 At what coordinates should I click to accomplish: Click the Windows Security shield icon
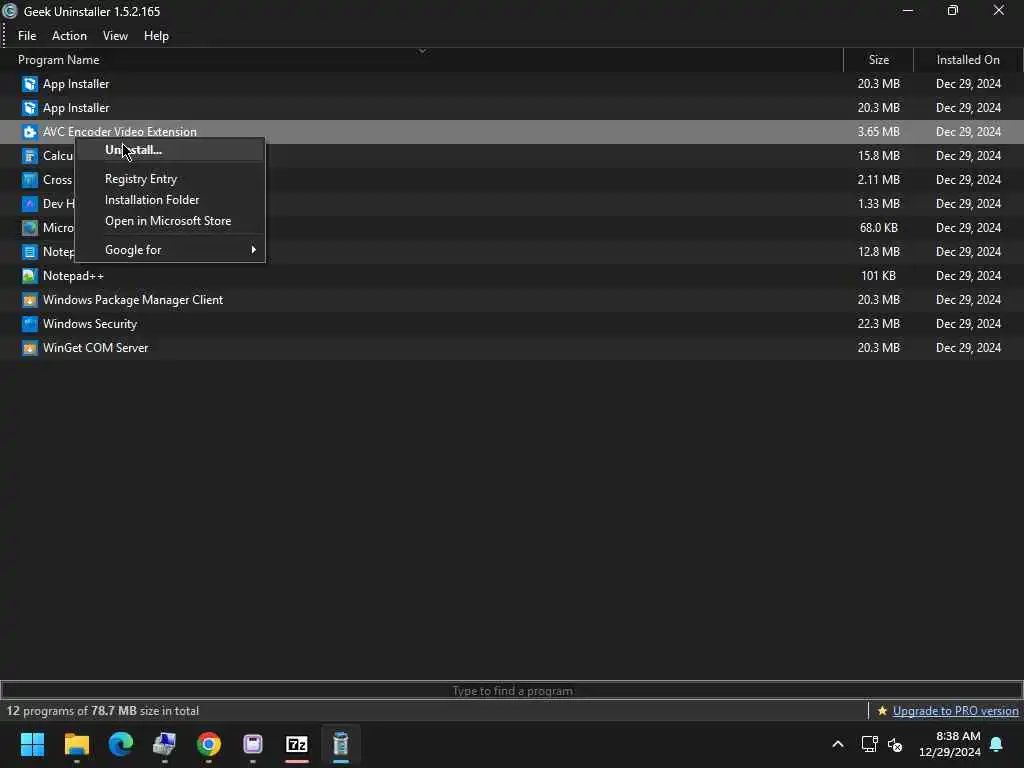[29, 324]
